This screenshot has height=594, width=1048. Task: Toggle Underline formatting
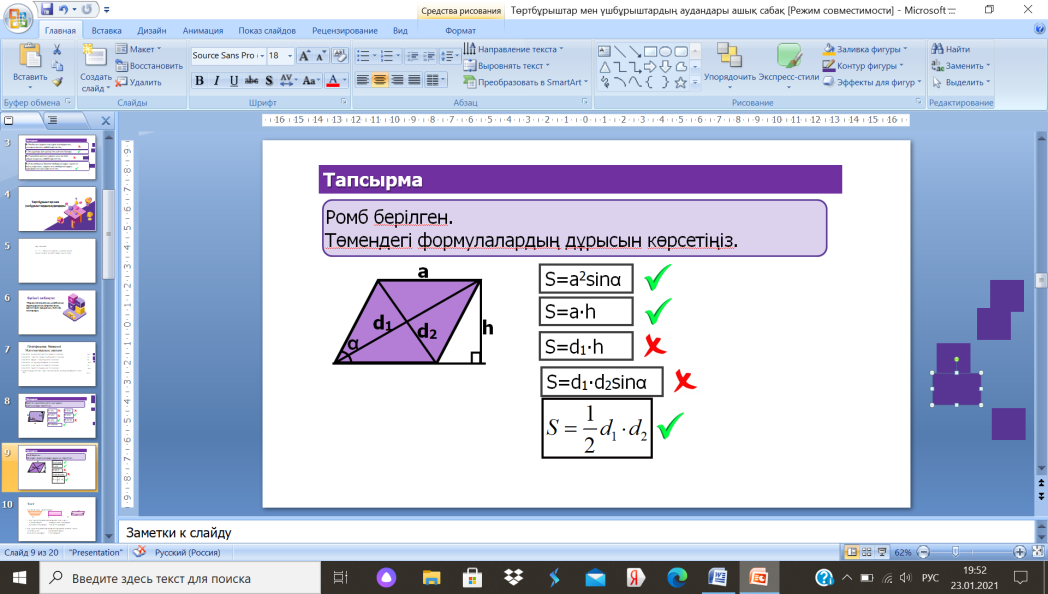point(234,81)
